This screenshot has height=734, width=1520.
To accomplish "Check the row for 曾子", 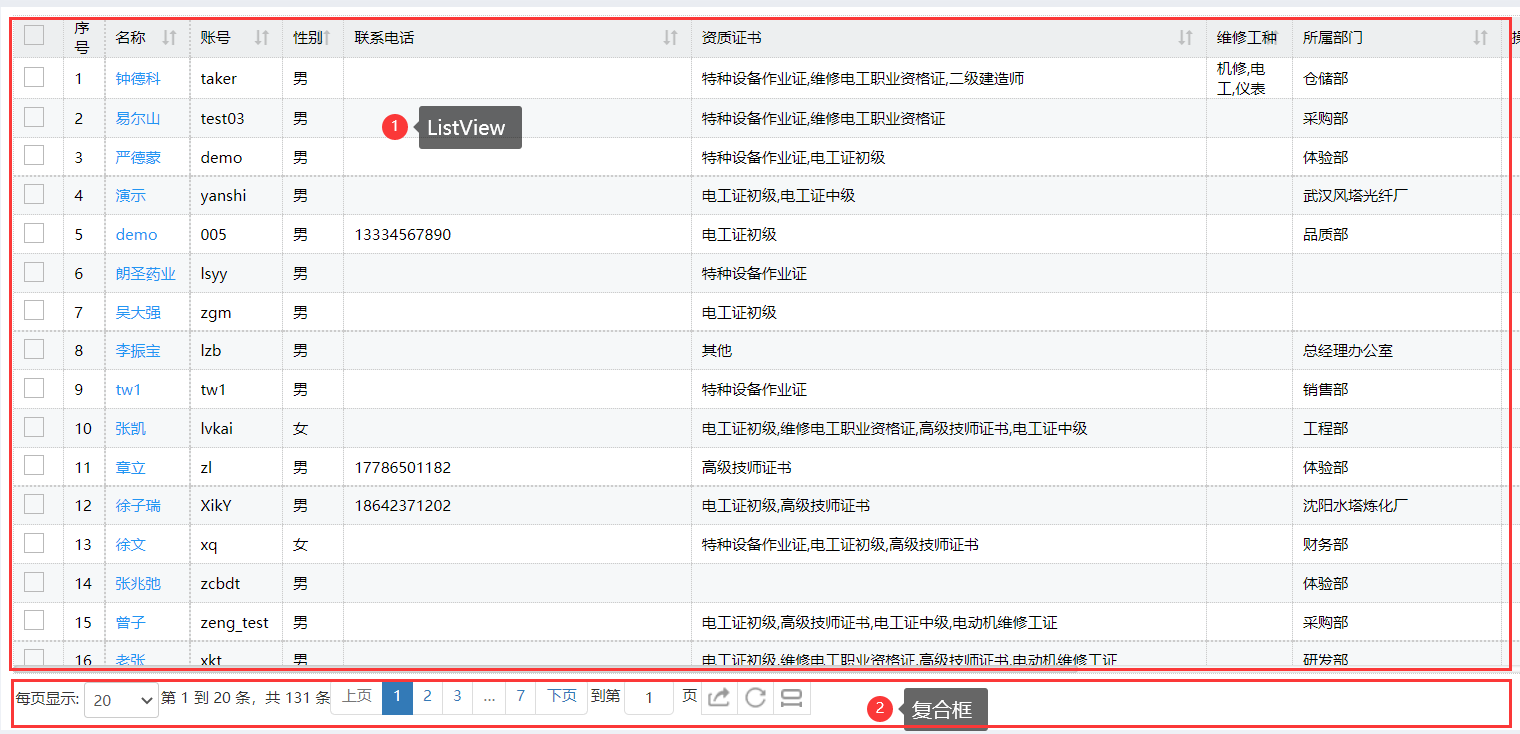I will pos(34,620).
